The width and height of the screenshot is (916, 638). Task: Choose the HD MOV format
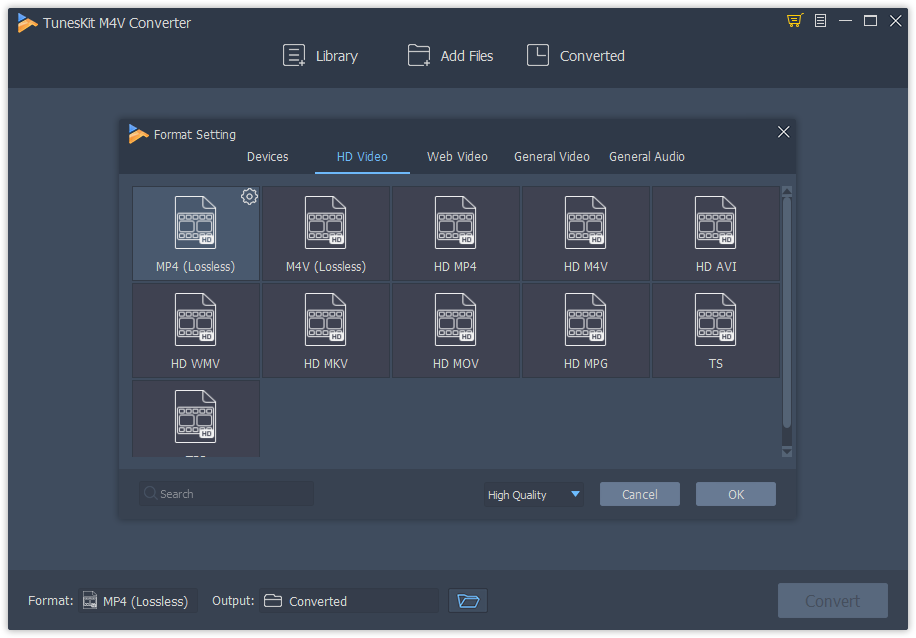click(456, 330)
